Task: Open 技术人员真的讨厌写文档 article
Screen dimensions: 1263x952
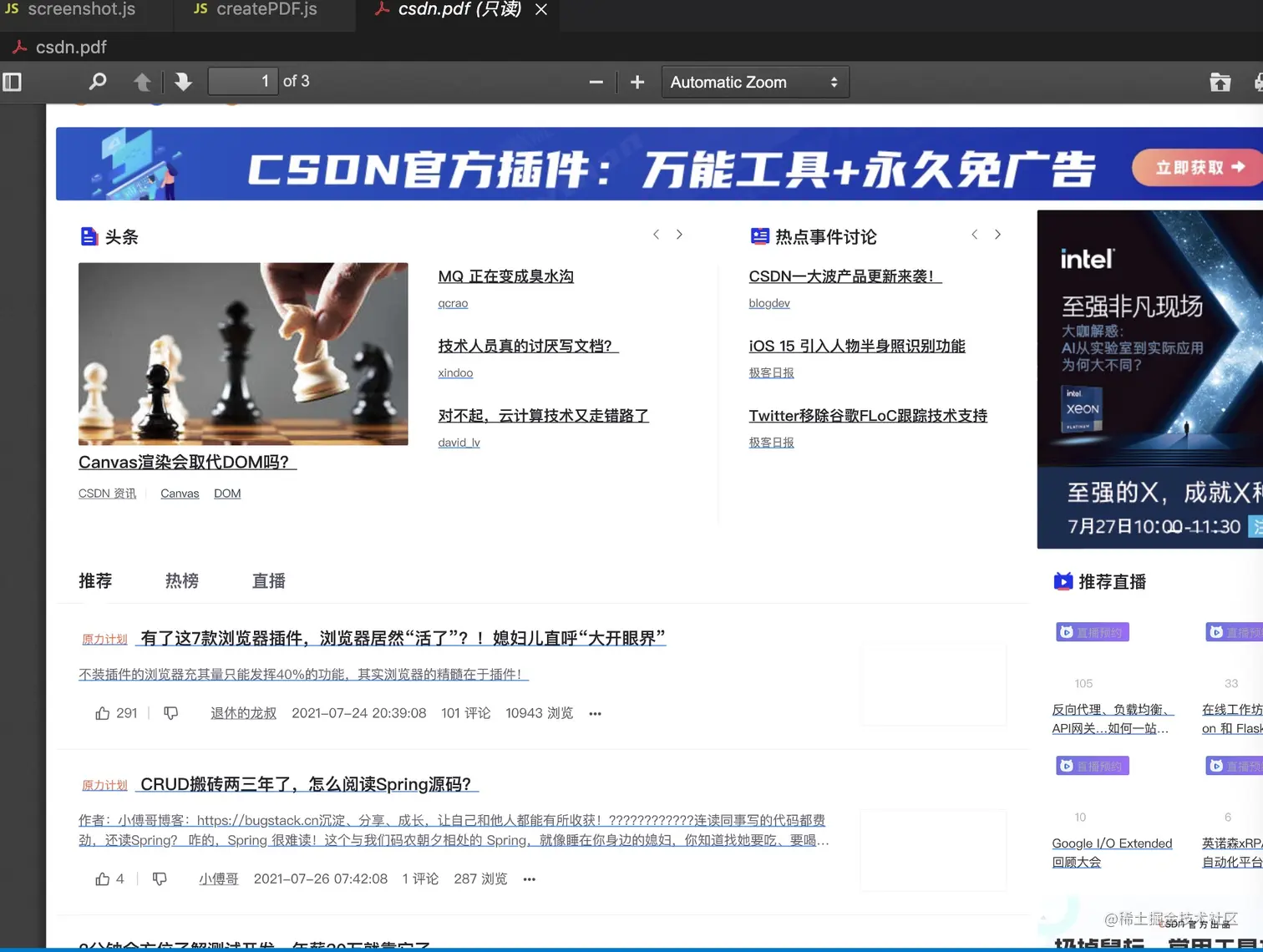Action: click(528, 346)
